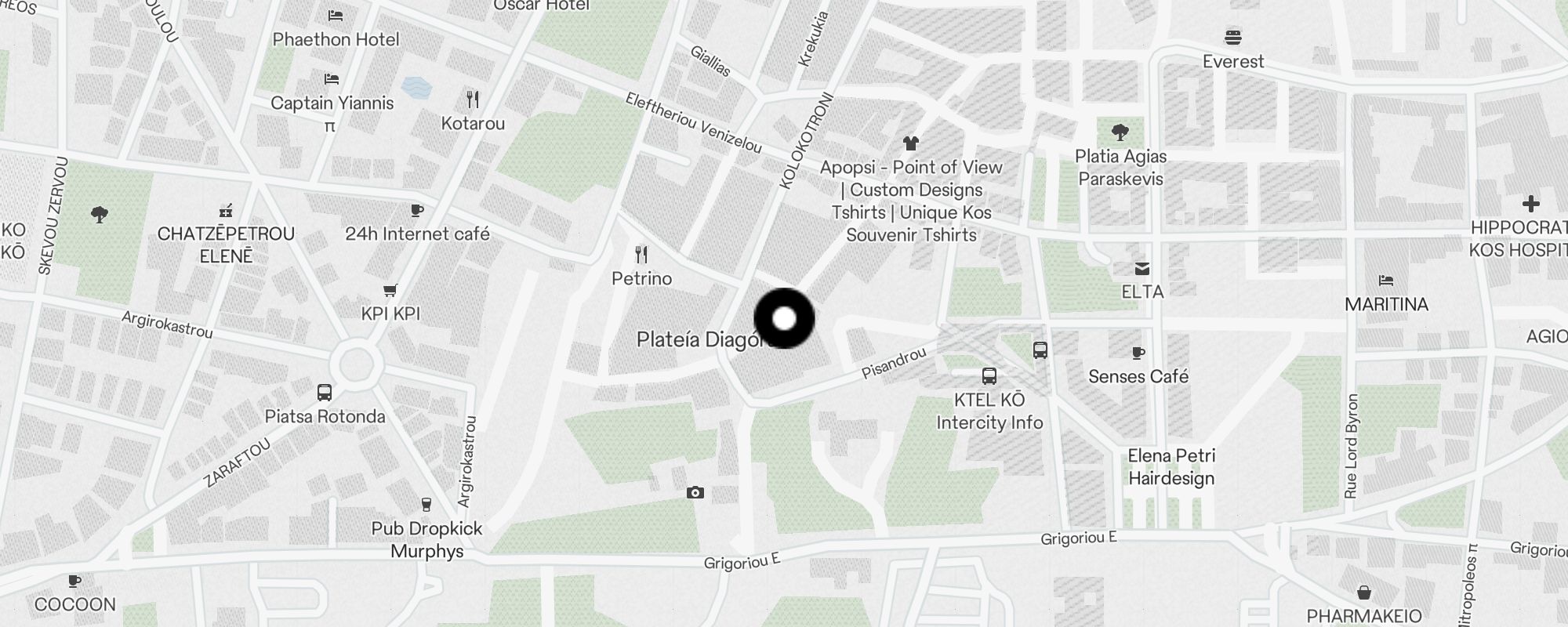
Task: Select the Petrino restaurant icon
Action: point(641,255)
